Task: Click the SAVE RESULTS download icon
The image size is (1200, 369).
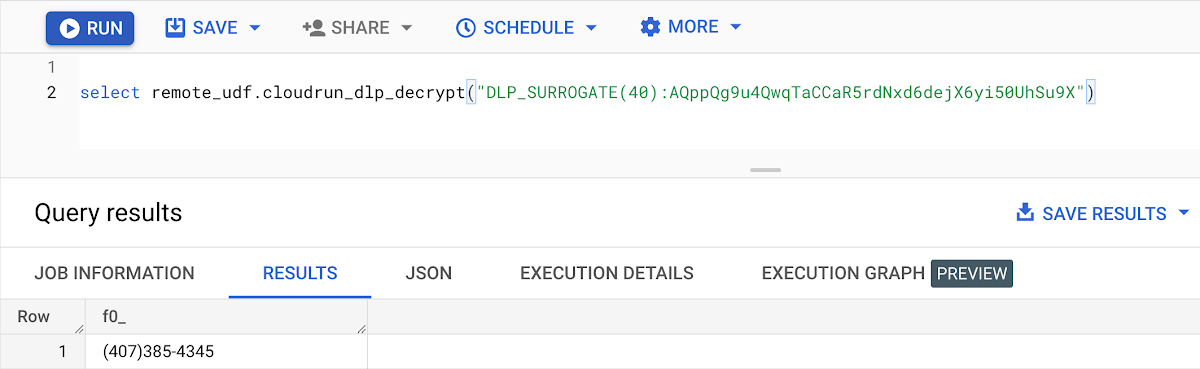Action: pyautogui.click(x=1024, y=213)
